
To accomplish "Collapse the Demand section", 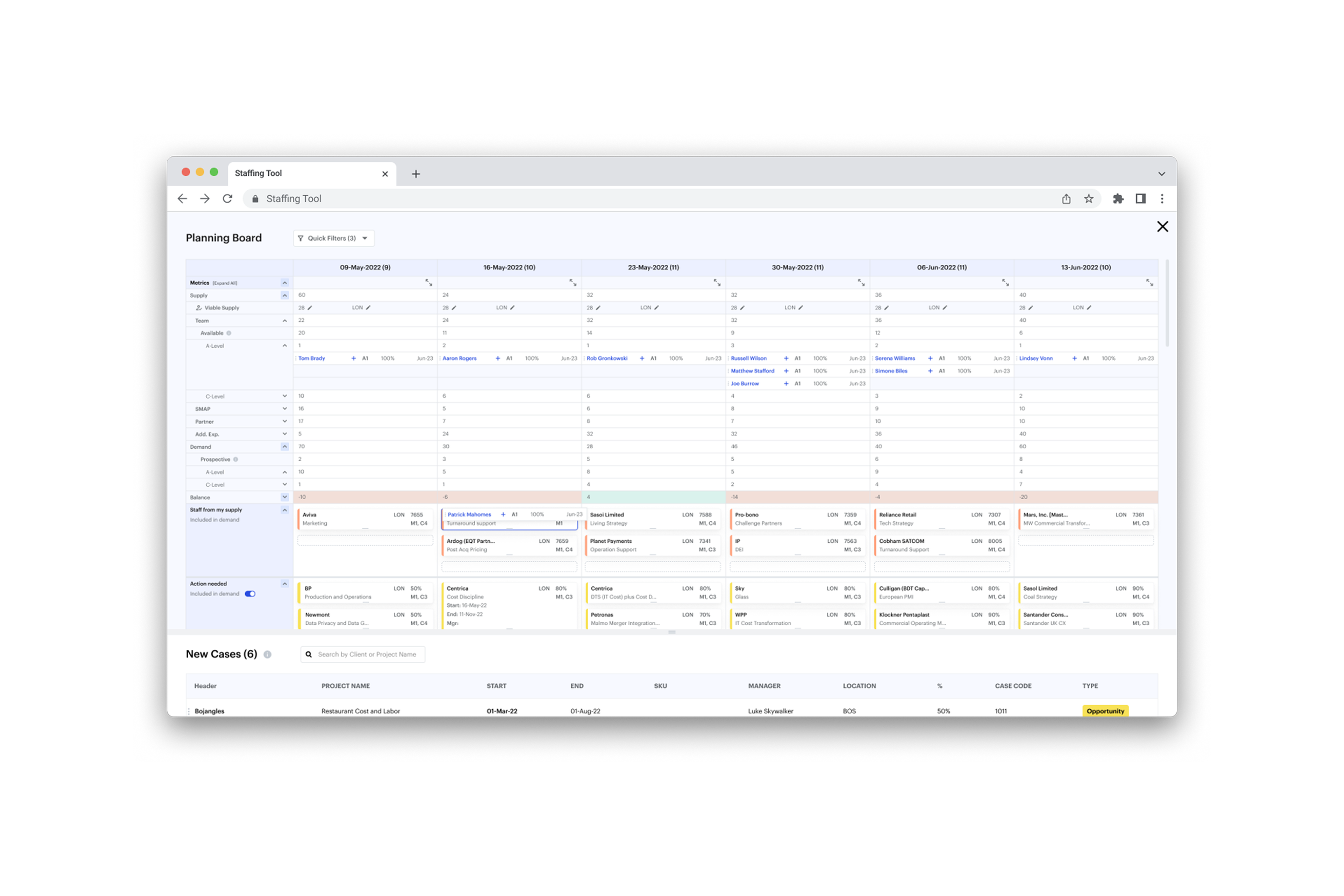I will (284, 447).
